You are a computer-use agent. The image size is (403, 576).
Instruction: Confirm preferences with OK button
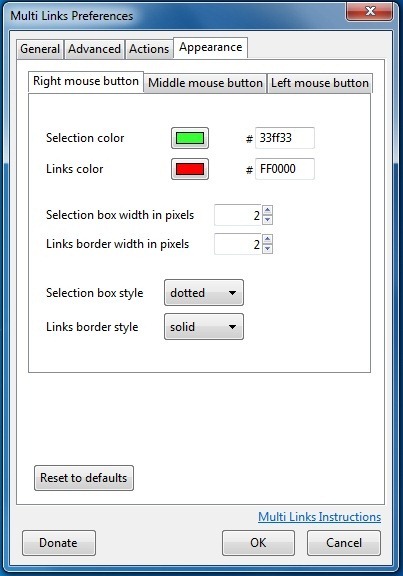click(258, 543)
